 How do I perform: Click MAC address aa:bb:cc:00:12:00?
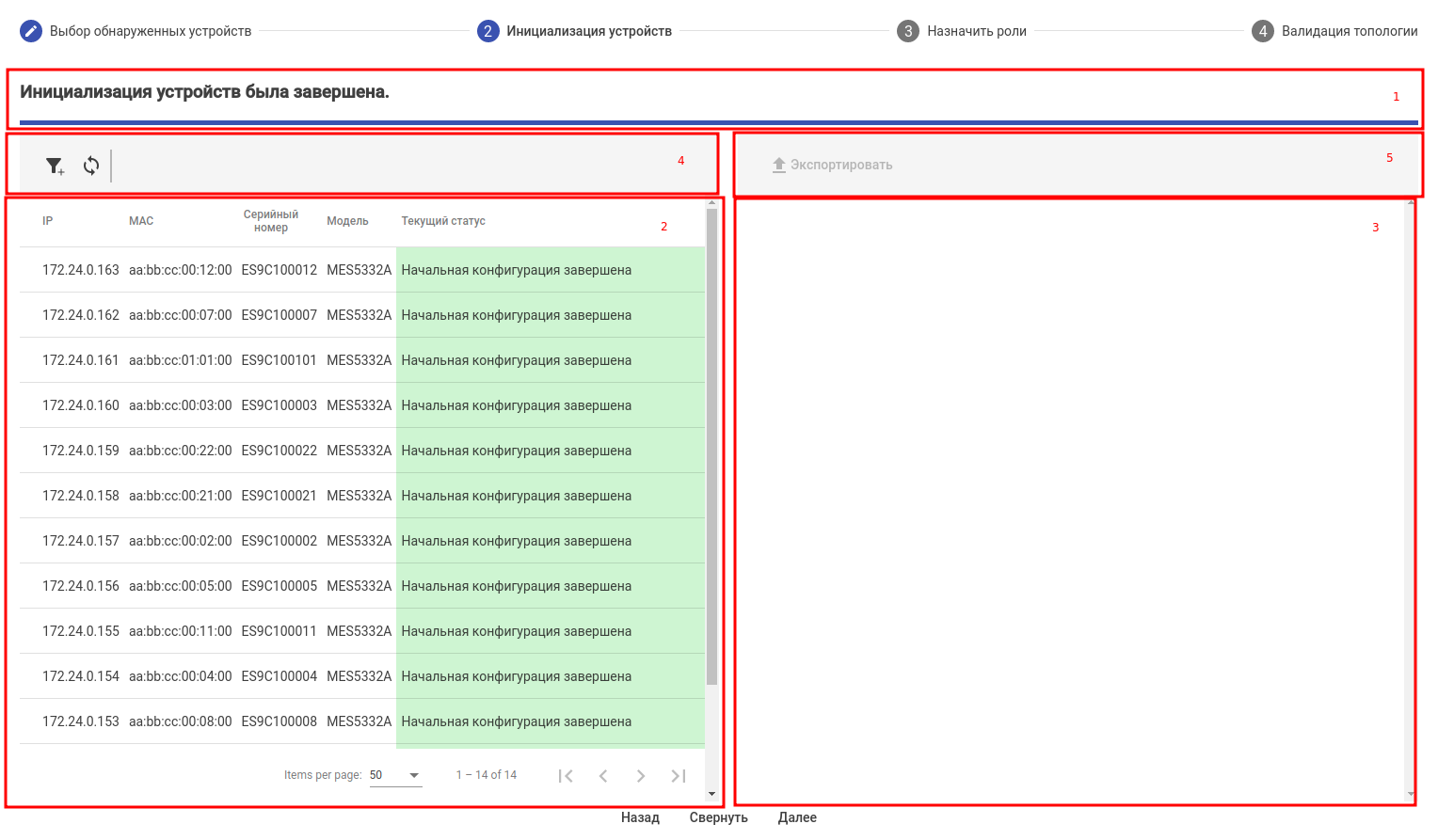pyautogui.click(x=181, y=270)
